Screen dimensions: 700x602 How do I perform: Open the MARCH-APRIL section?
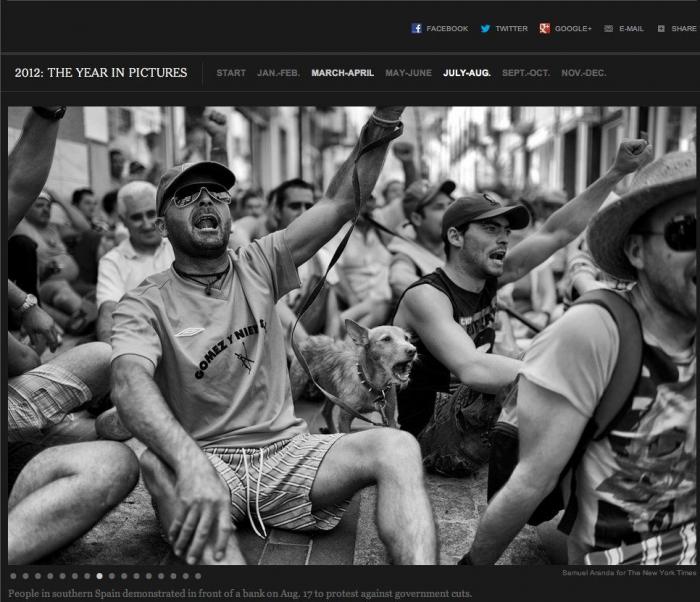[x=342, y=73]
